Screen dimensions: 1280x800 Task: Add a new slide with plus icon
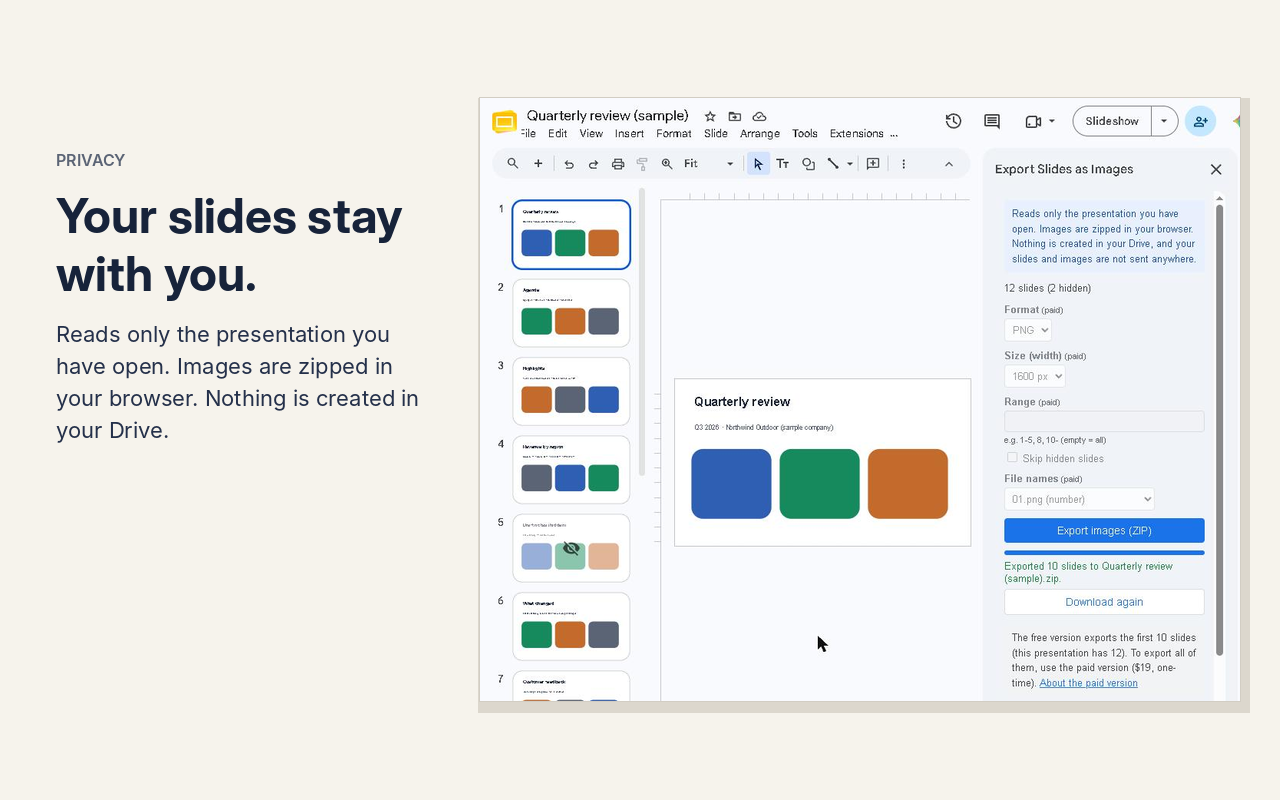(538, 164)
